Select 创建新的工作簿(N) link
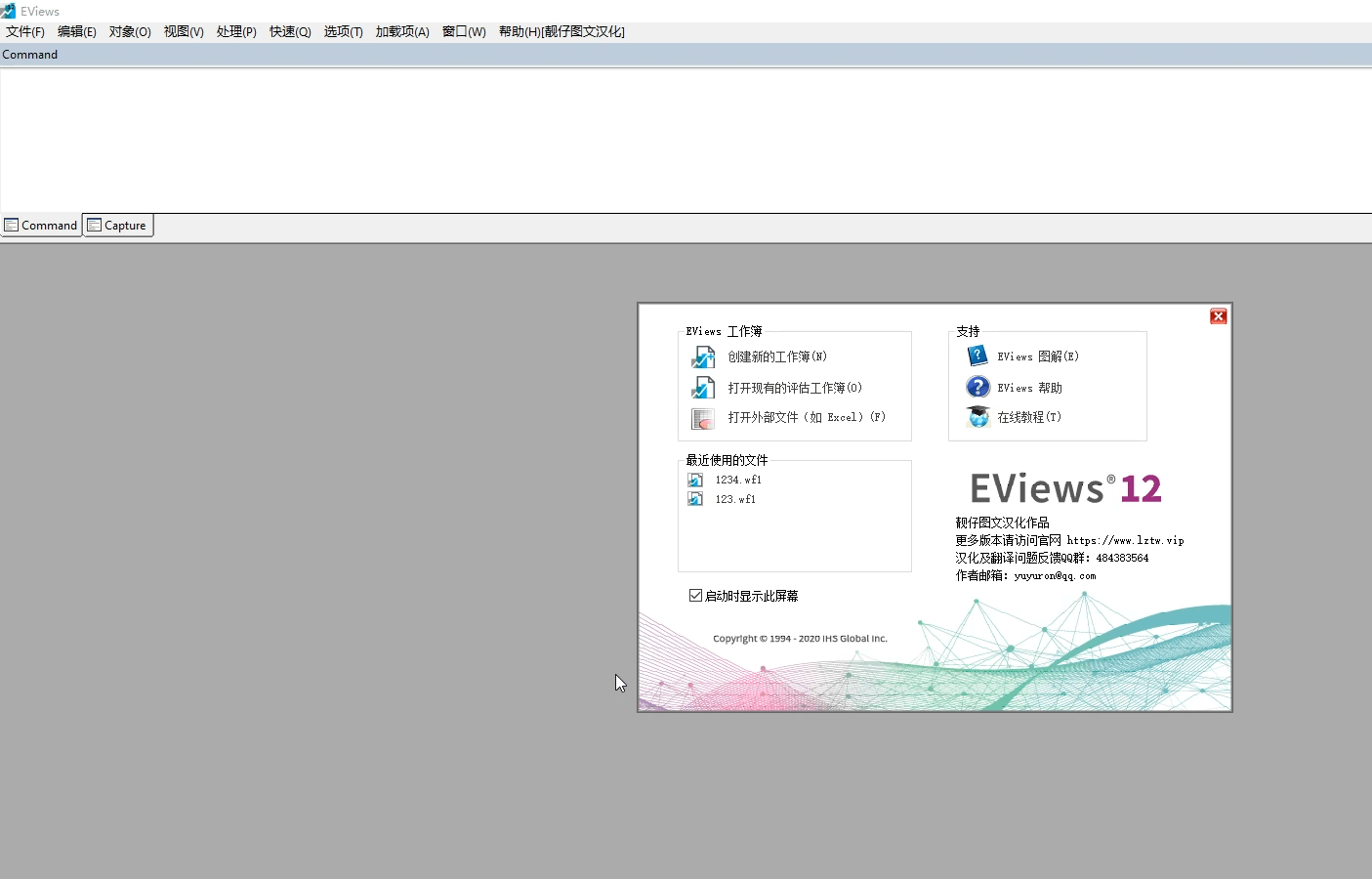 (777, 357)
